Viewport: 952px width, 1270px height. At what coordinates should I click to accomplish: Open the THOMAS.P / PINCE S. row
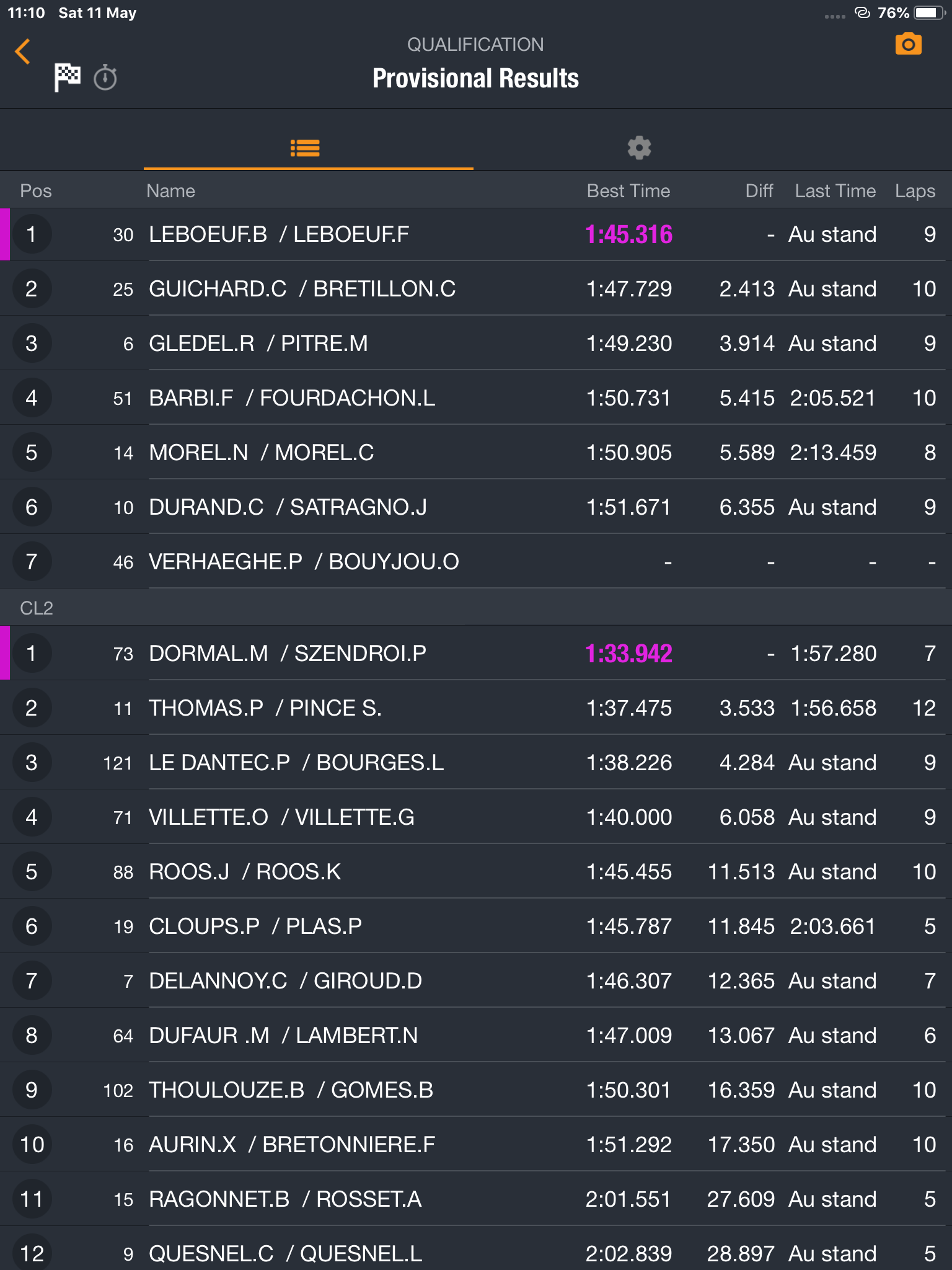pos(476,708)
